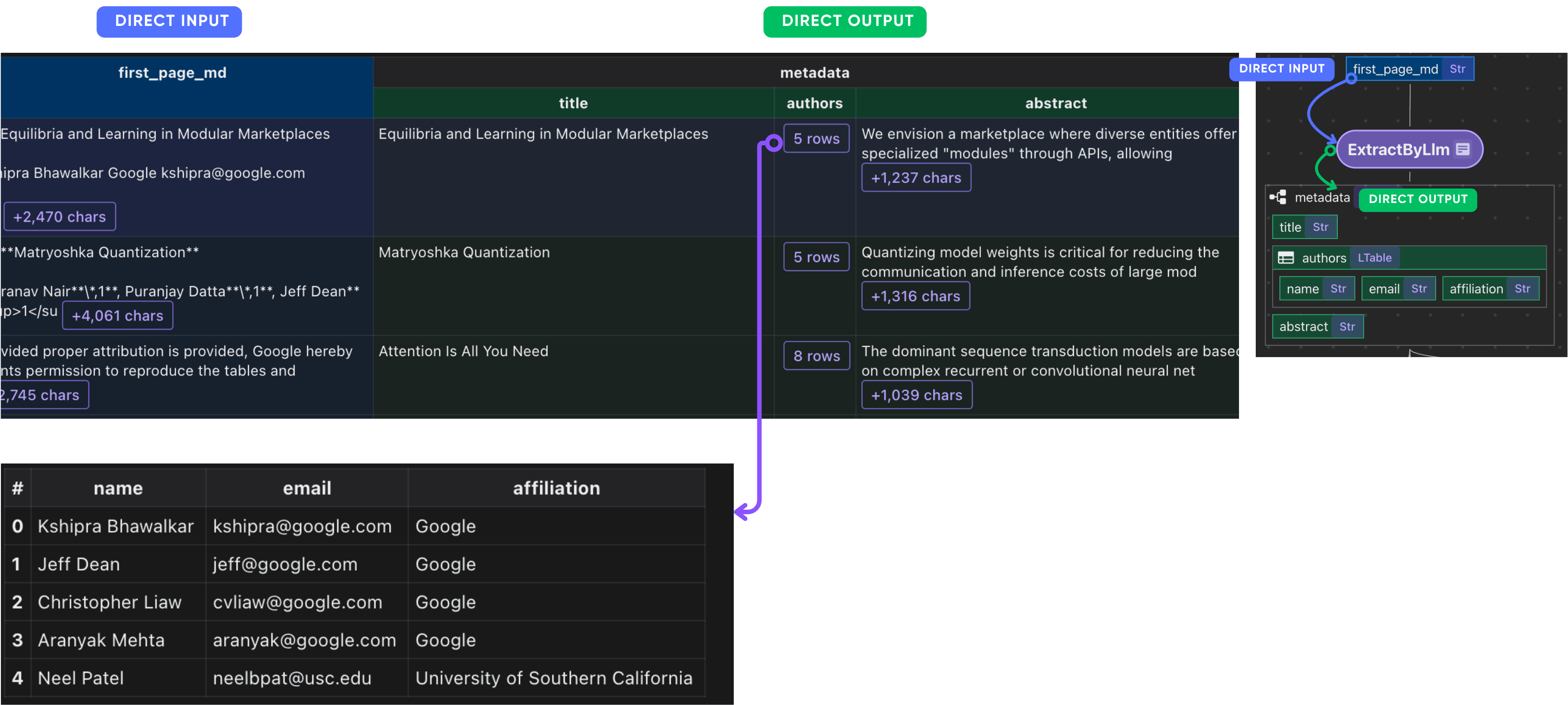This screenshot has height=705, width=1568.
Task: Click the affiliation Str field in graph
Action: point(1489,288)
